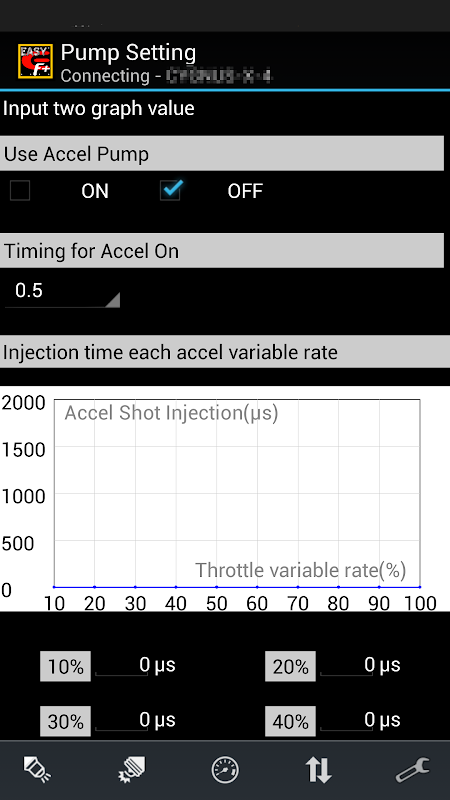Image resolution: width=450 pixels, height=800 pixels.
Task: Tap the Easy F+ app logo icon
Action: 35,61
